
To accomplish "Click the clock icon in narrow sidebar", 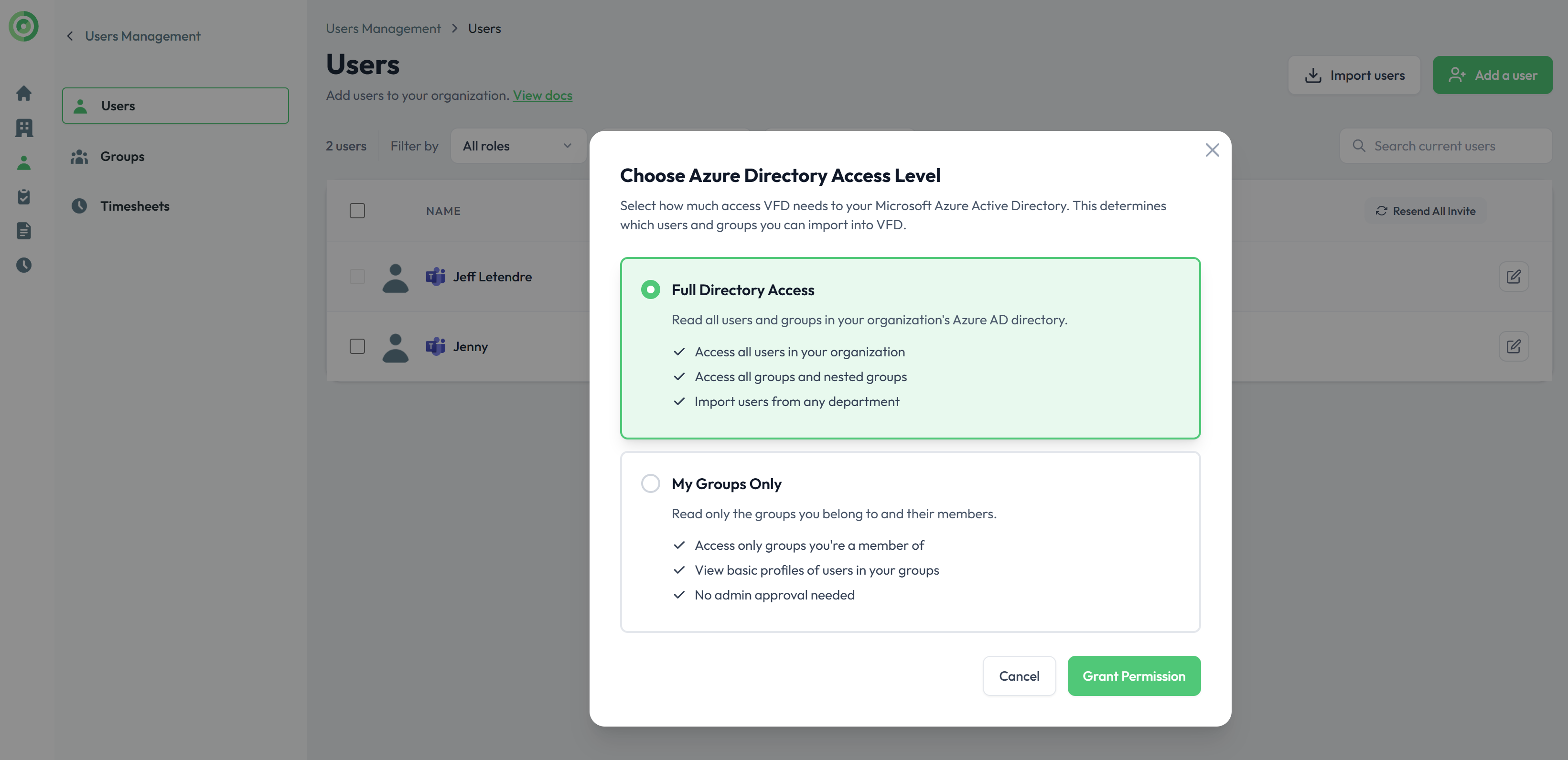I will pyautogui.click(x=24, y=265).
